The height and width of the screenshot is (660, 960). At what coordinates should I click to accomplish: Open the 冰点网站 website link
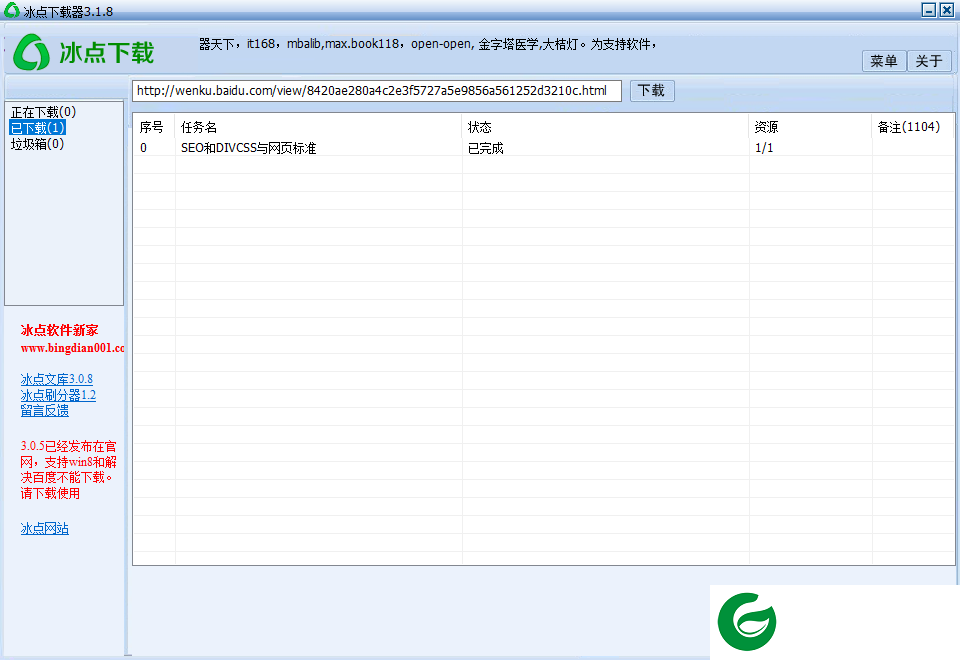tap(44, 528)
